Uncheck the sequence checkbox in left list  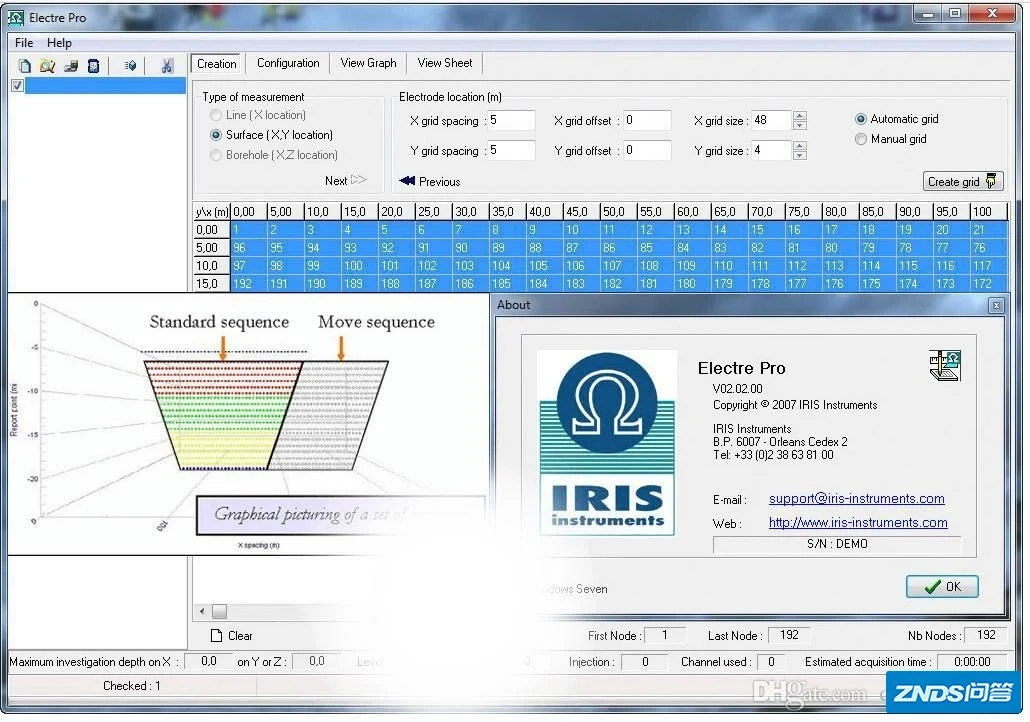pyautogui.click(x=17, y=86)
